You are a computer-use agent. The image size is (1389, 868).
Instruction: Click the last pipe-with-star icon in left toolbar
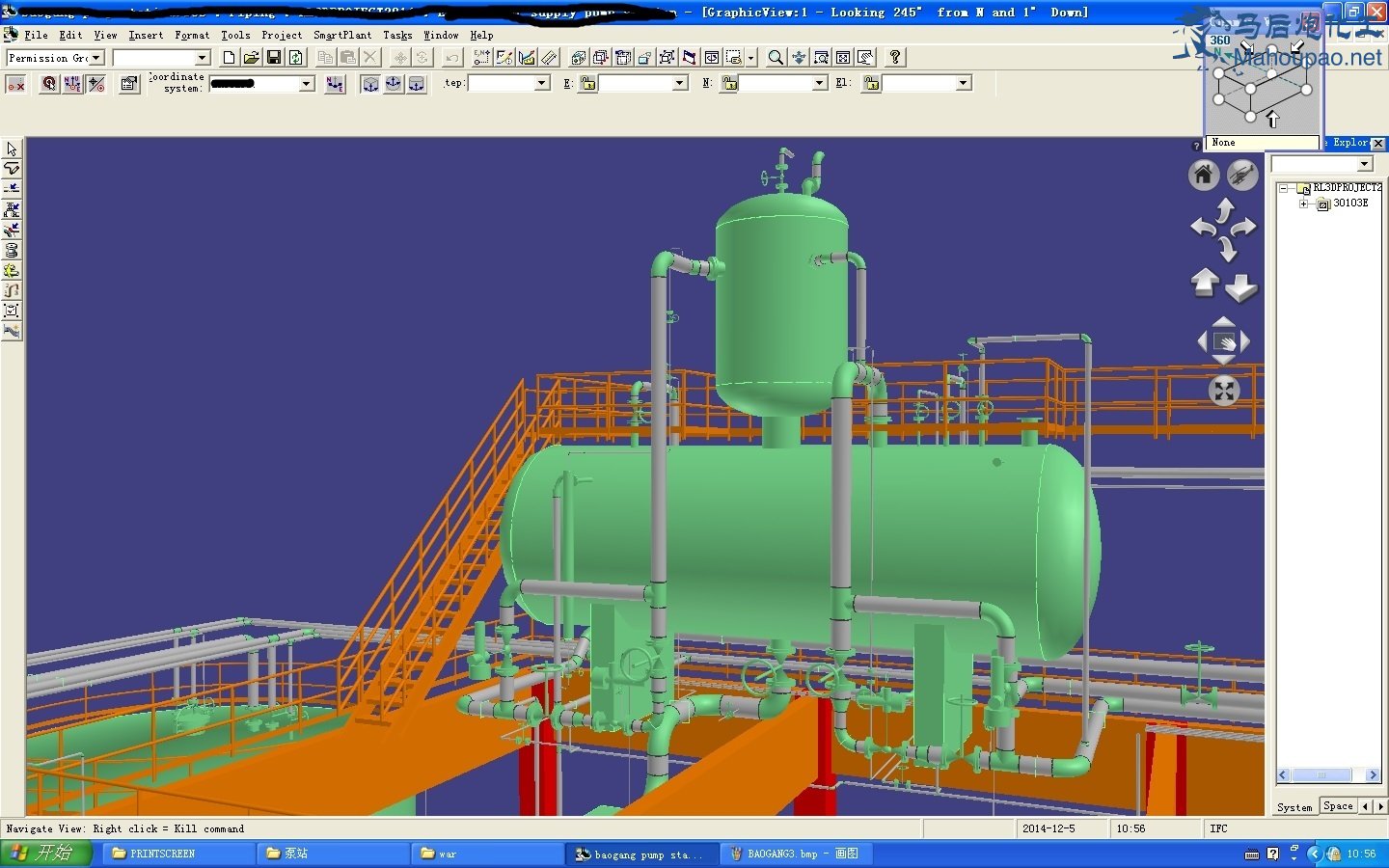12,331
